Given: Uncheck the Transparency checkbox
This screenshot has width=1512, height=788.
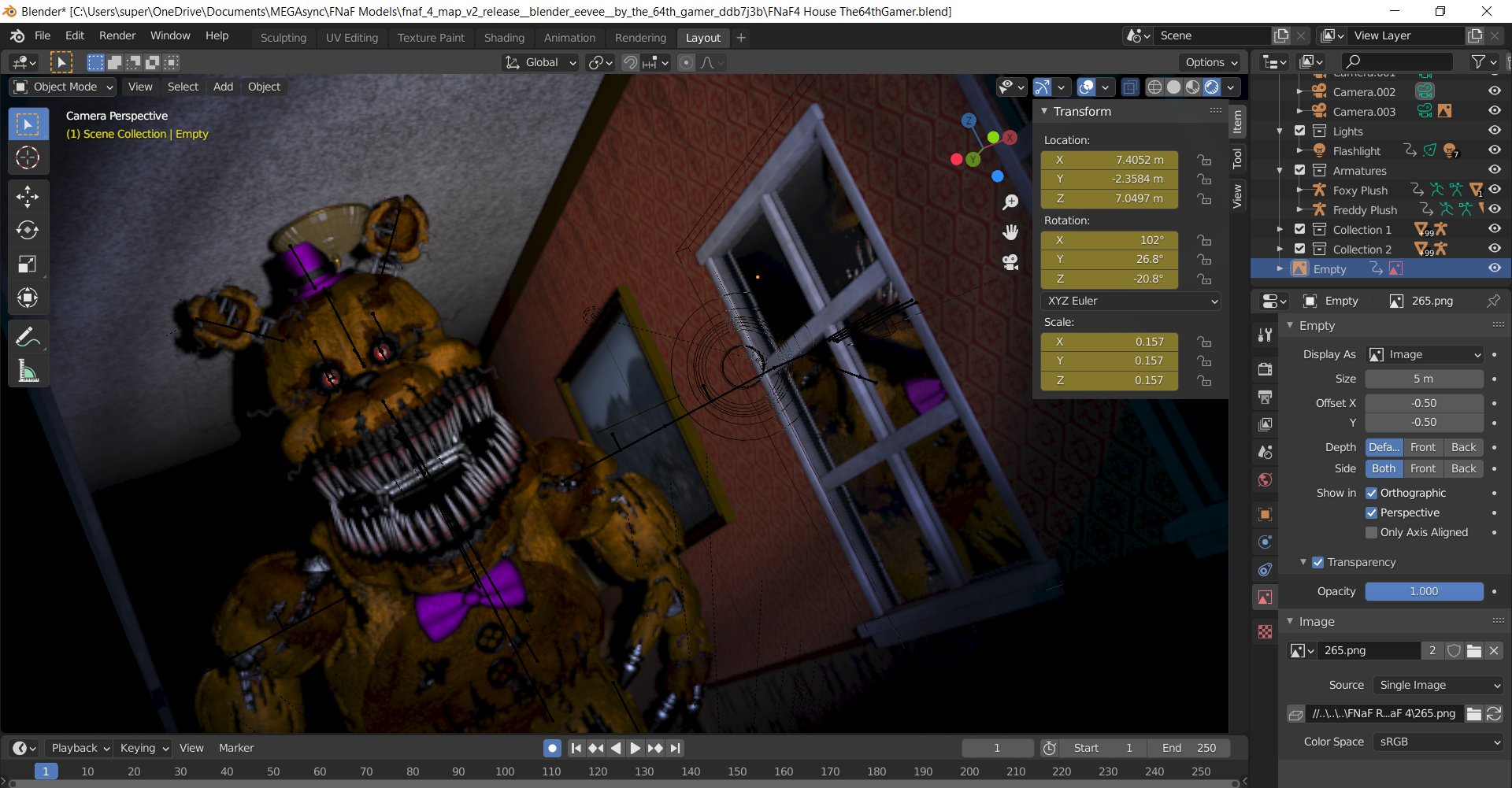Looking at the screenshot, I should [1318, 563].
